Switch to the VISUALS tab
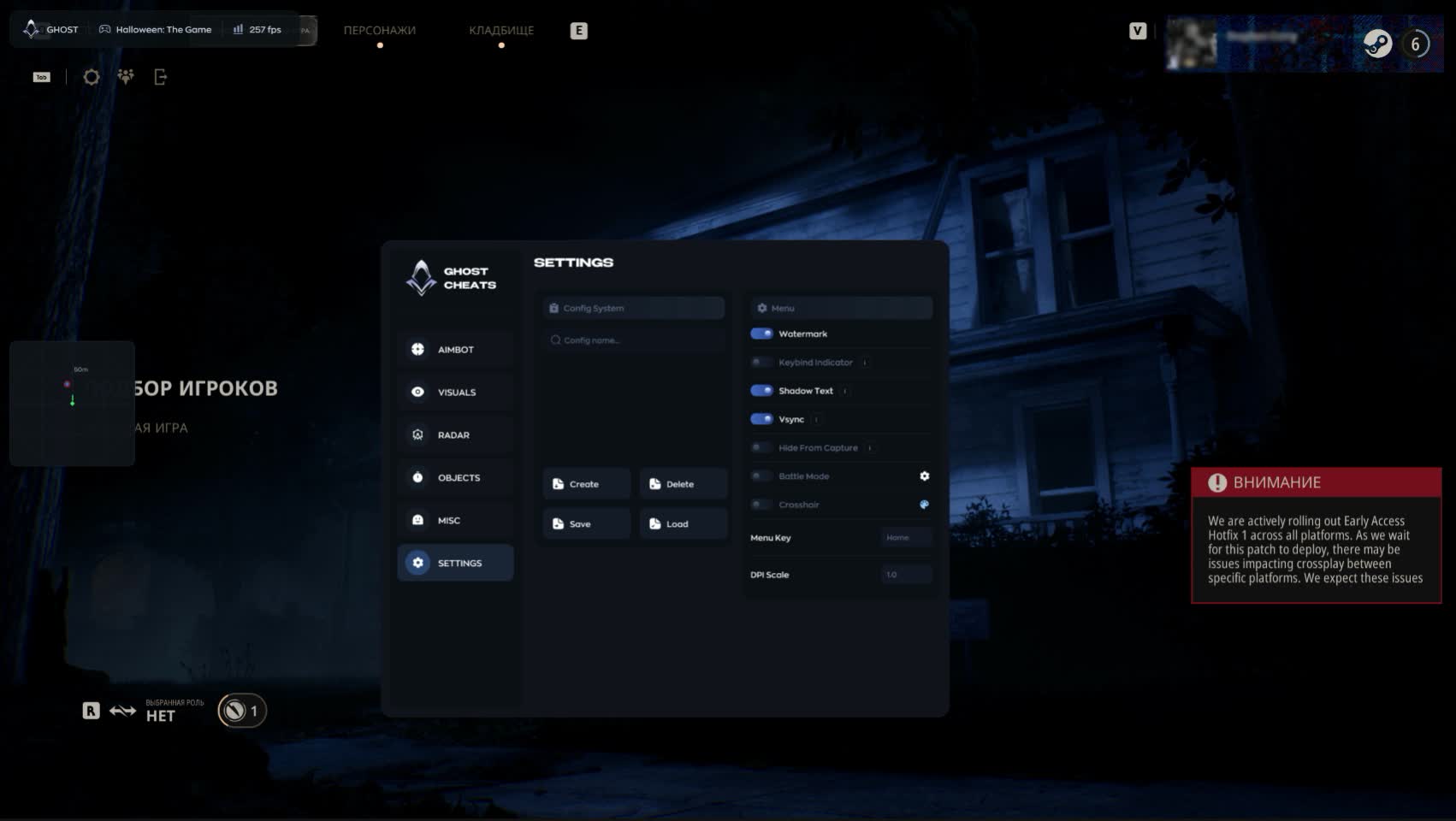The height and width of the screenshot is (821, 1456). point(455,392)
